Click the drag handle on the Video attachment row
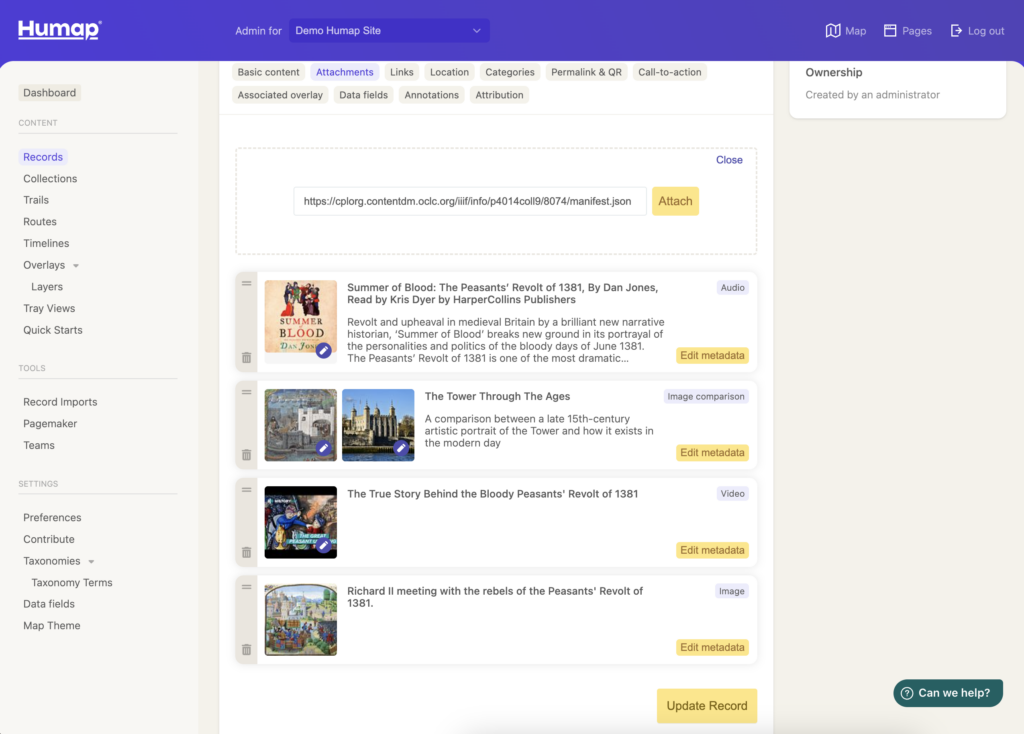This screenshot has width=1024, height=734. (x=246, y=490)
